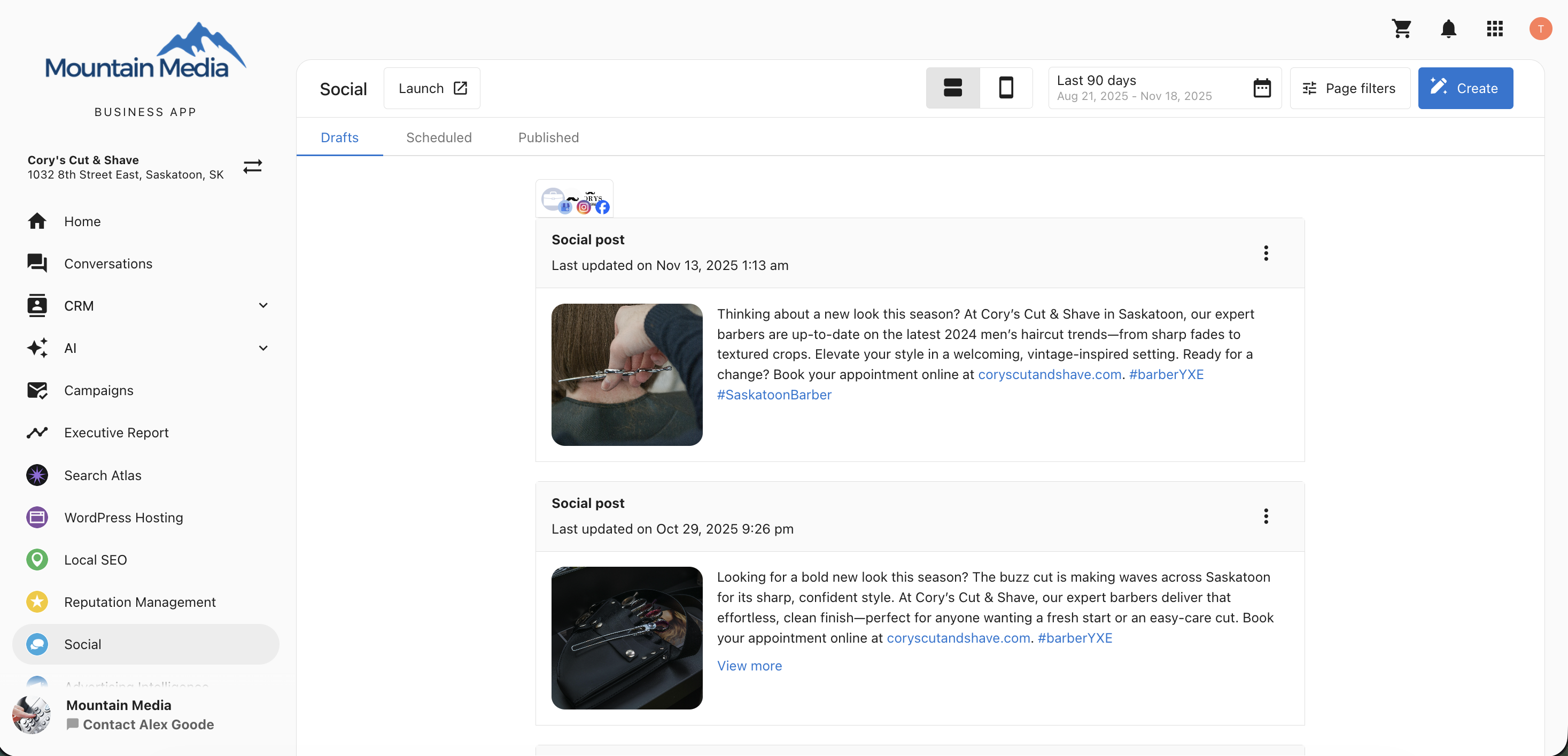1568x756 pixels.
Task: Open the shopping cart icon in the top bar
Action: (1402, 29)
